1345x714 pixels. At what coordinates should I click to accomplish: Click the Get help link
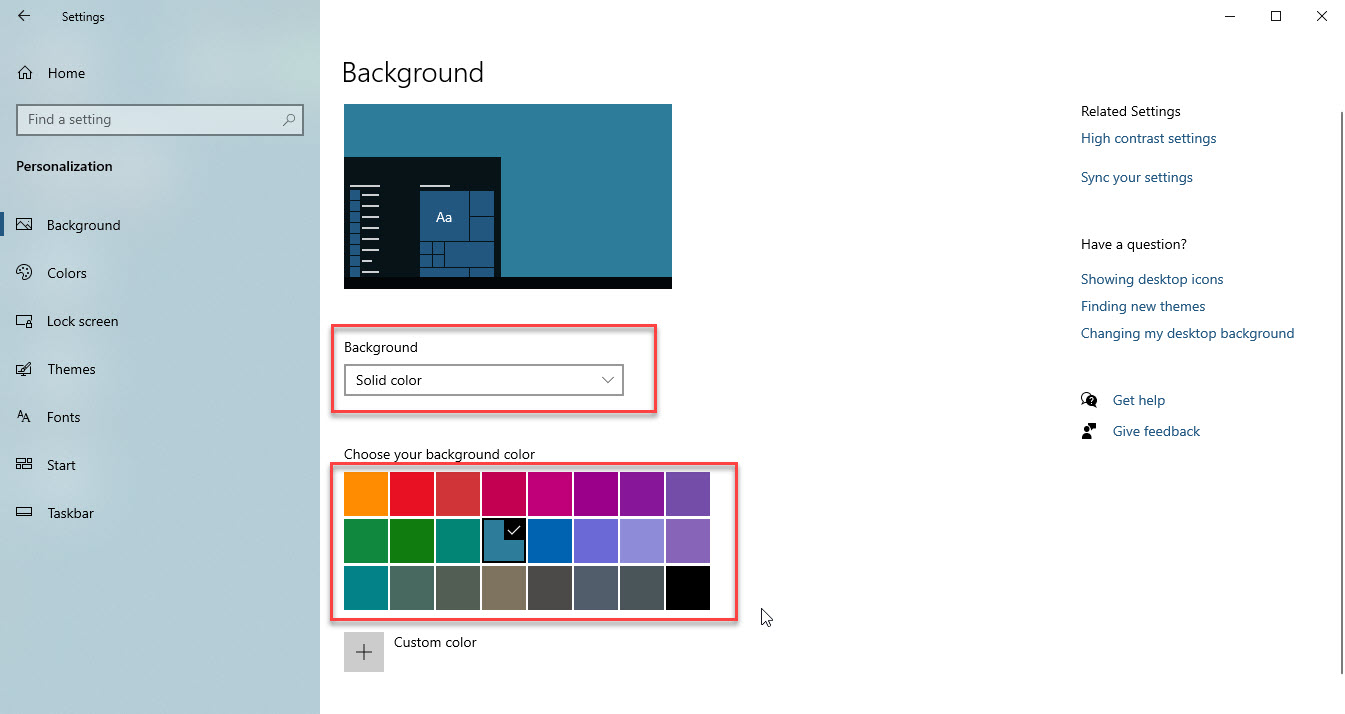click(x=1138, y=400)
